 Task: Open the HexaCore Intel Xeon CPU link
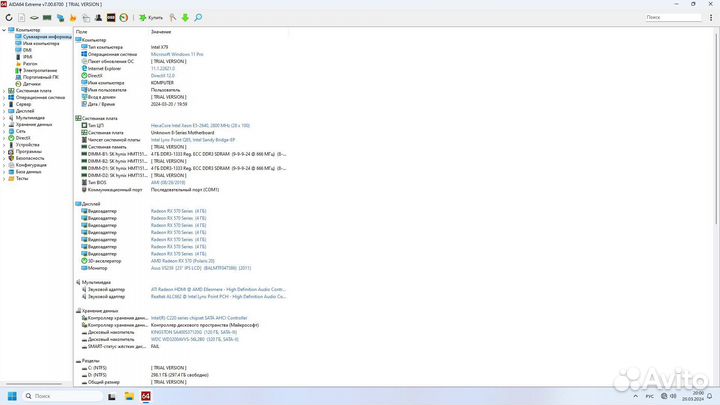200,125
